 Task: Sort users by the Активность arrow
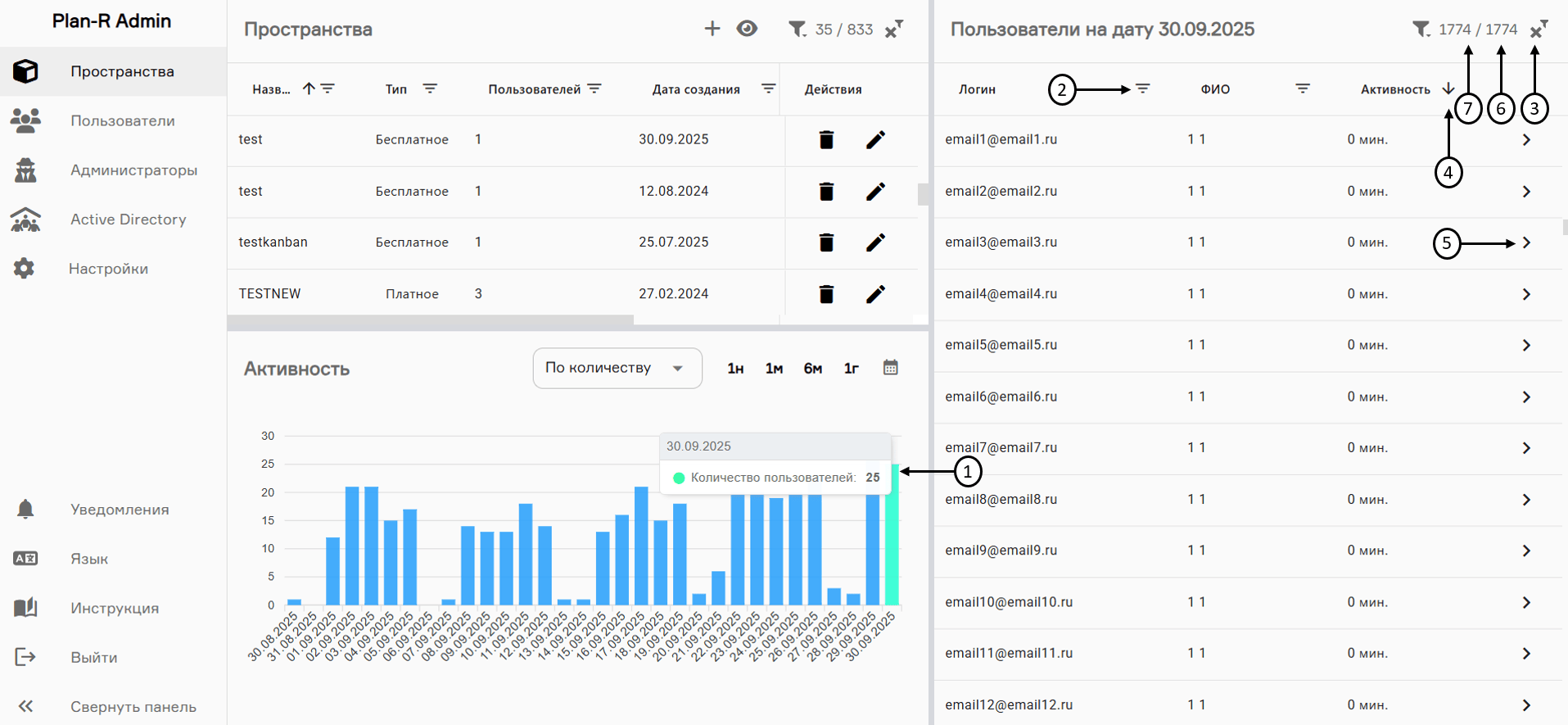pos(1448,88)
